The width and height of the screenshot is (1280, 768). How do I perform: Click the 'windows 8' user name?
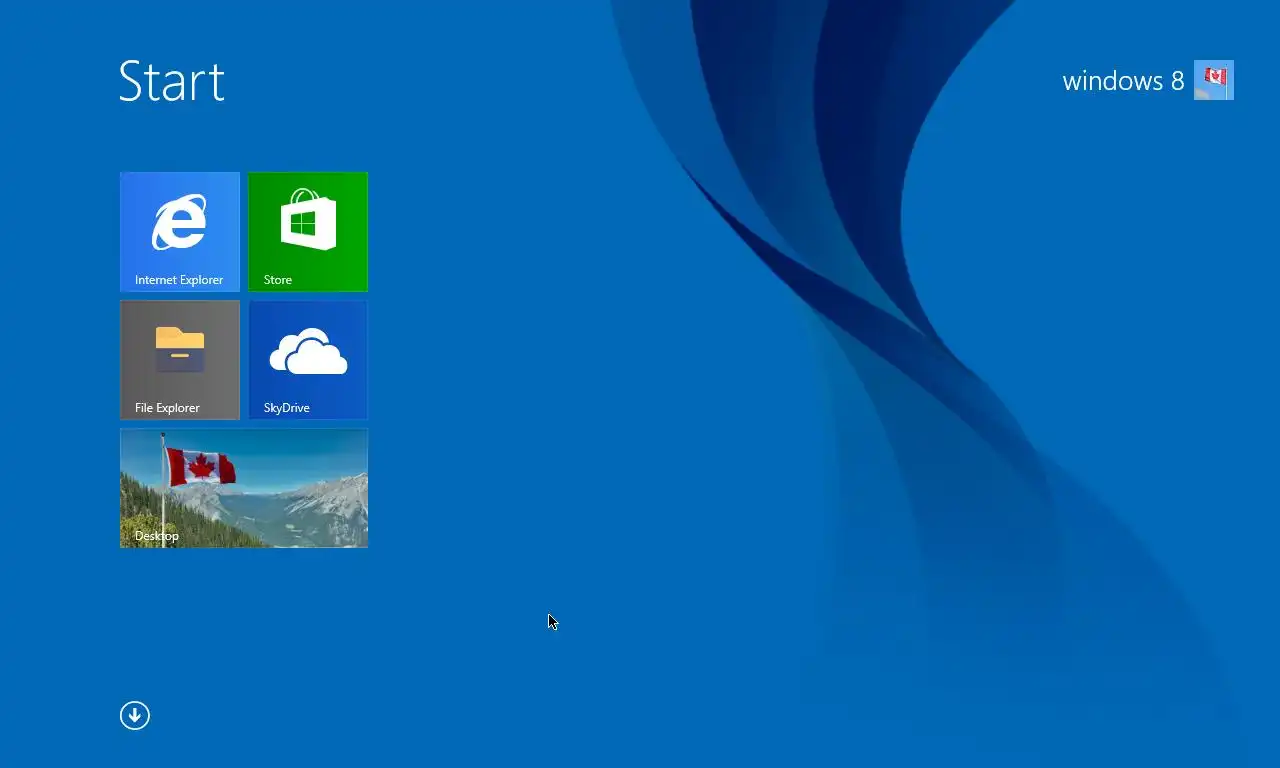(1123, 81)
